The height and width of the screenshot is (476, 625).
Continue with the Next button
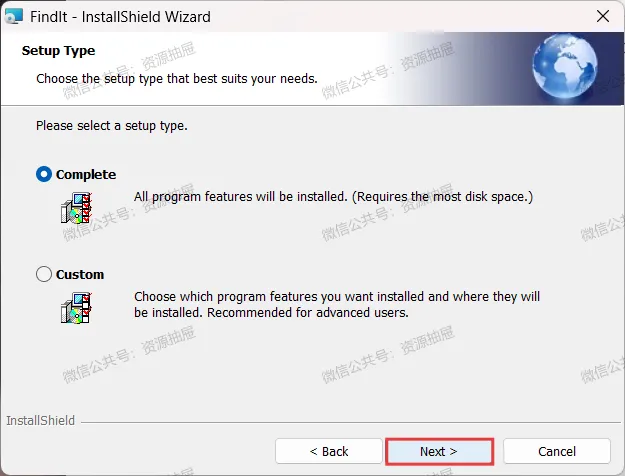[x=439, y=451]
